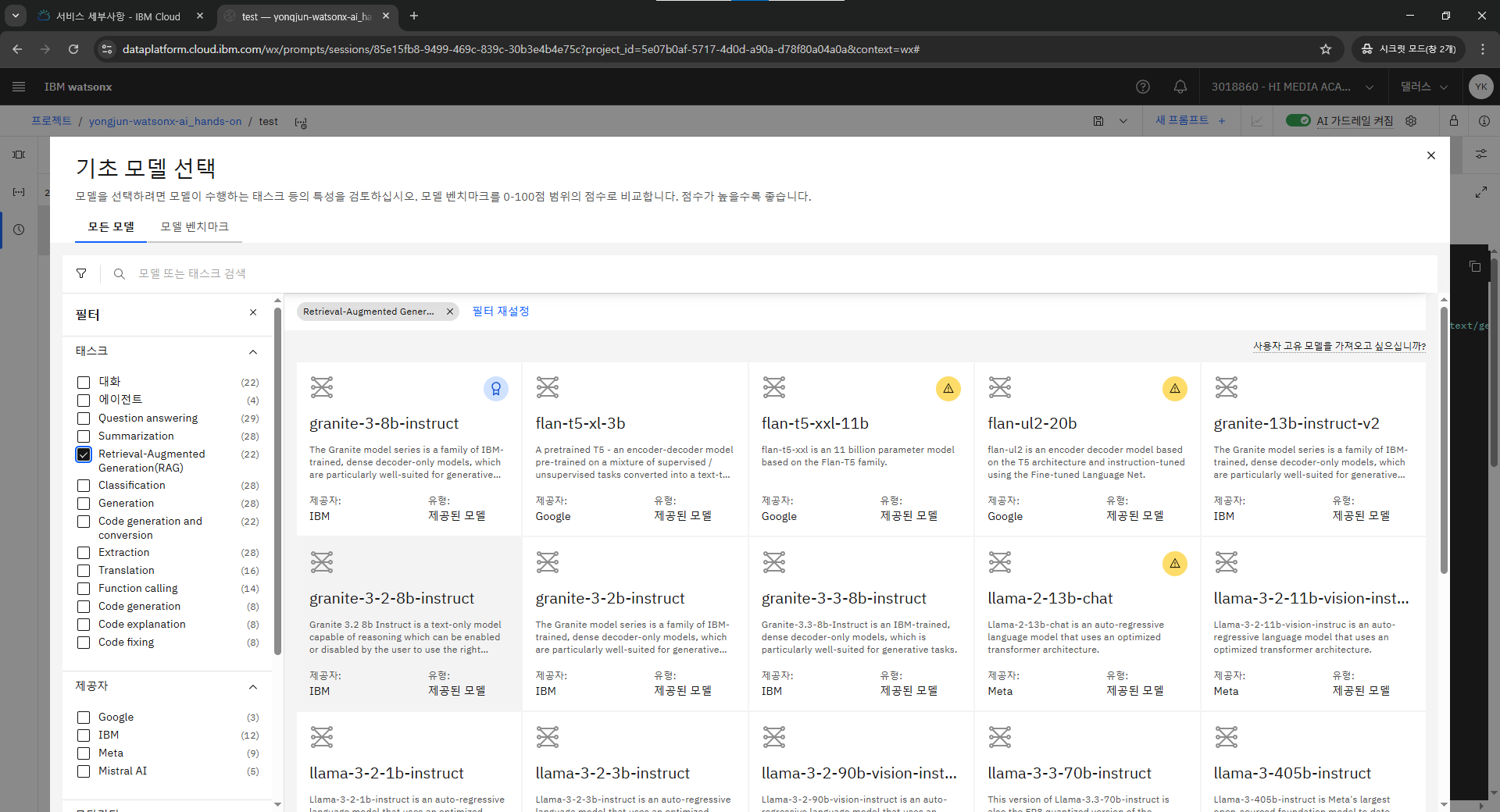
Task: Open the 사용자 고유 모델을 가져오고 싶으십니까? link
Action: coord(1340,346)
